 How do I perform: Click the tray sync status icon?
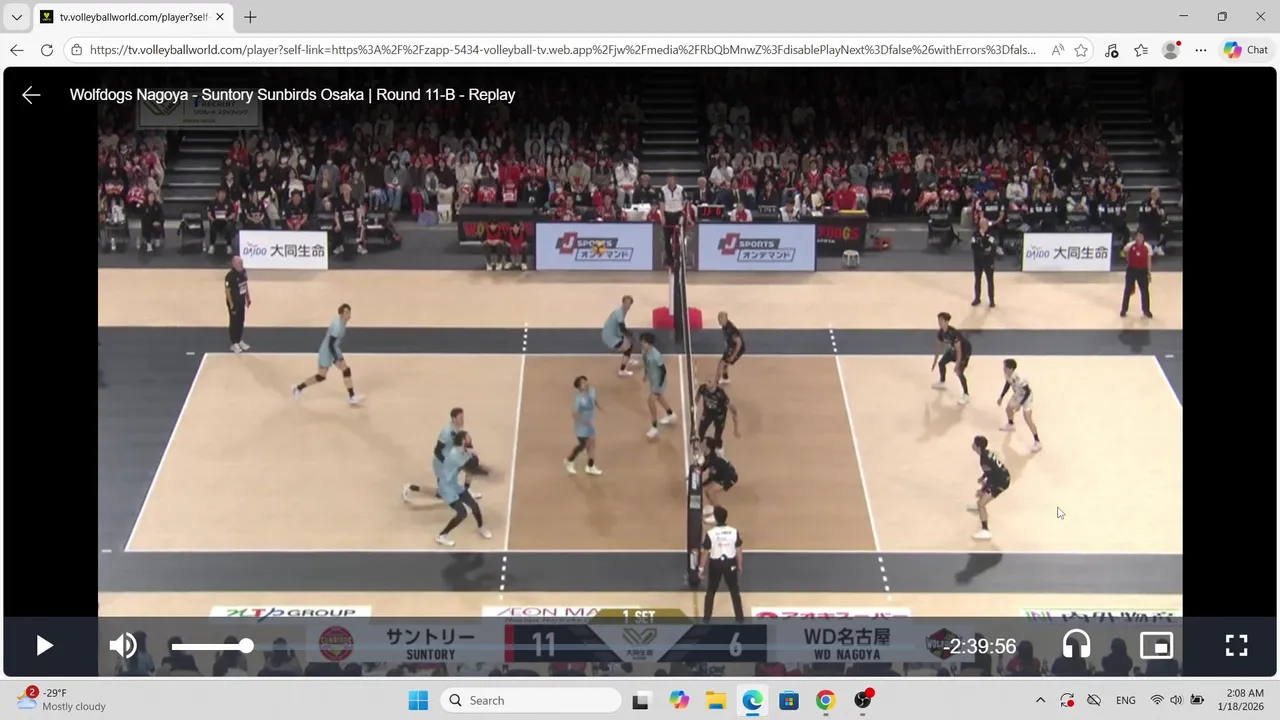point(1067,700)
